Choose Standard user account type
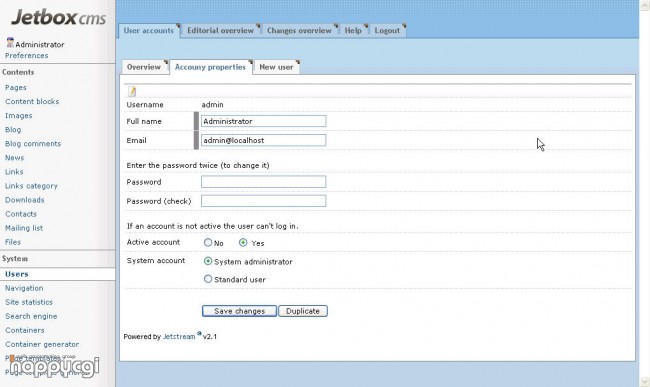Screen dimensions: 650x387 pos(208,279)
